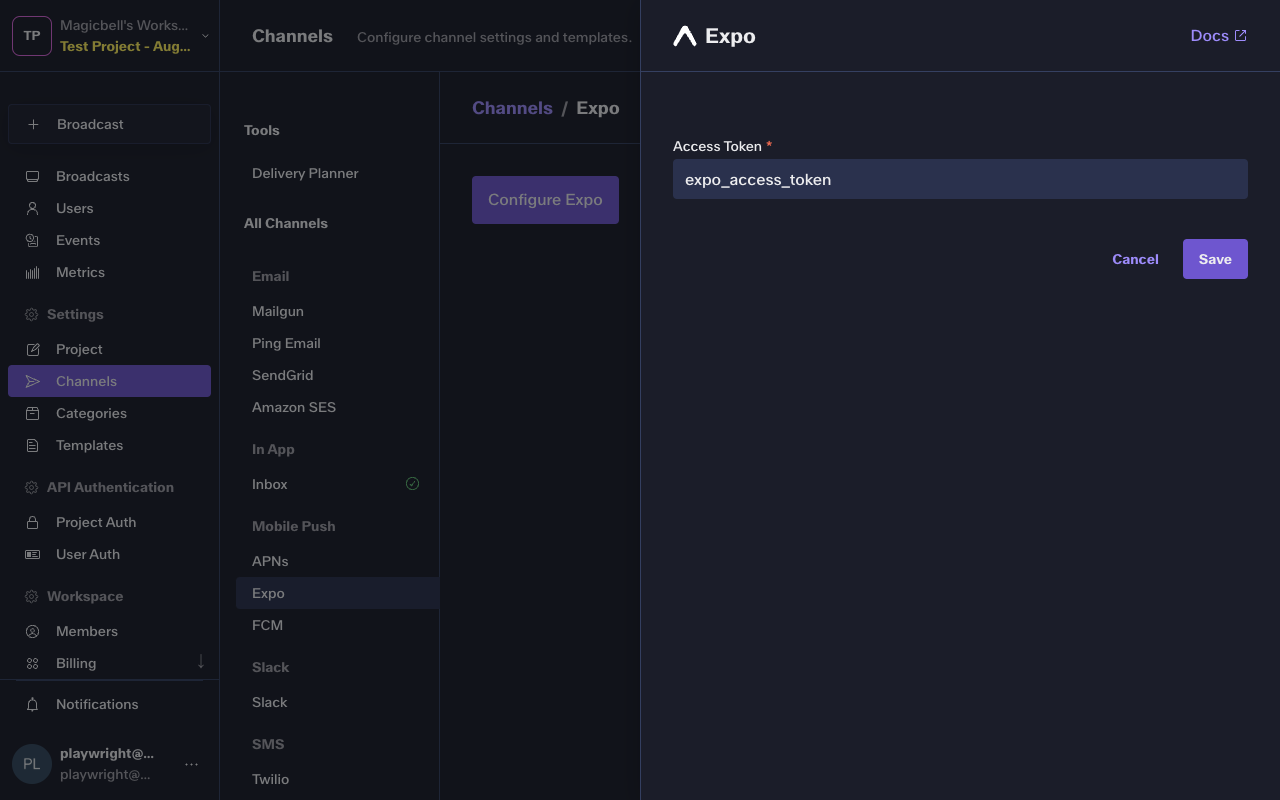This screenshot has width=1280, height=800.
Task: Click the Members icon in sidebar
Action: tap(32, 631)
